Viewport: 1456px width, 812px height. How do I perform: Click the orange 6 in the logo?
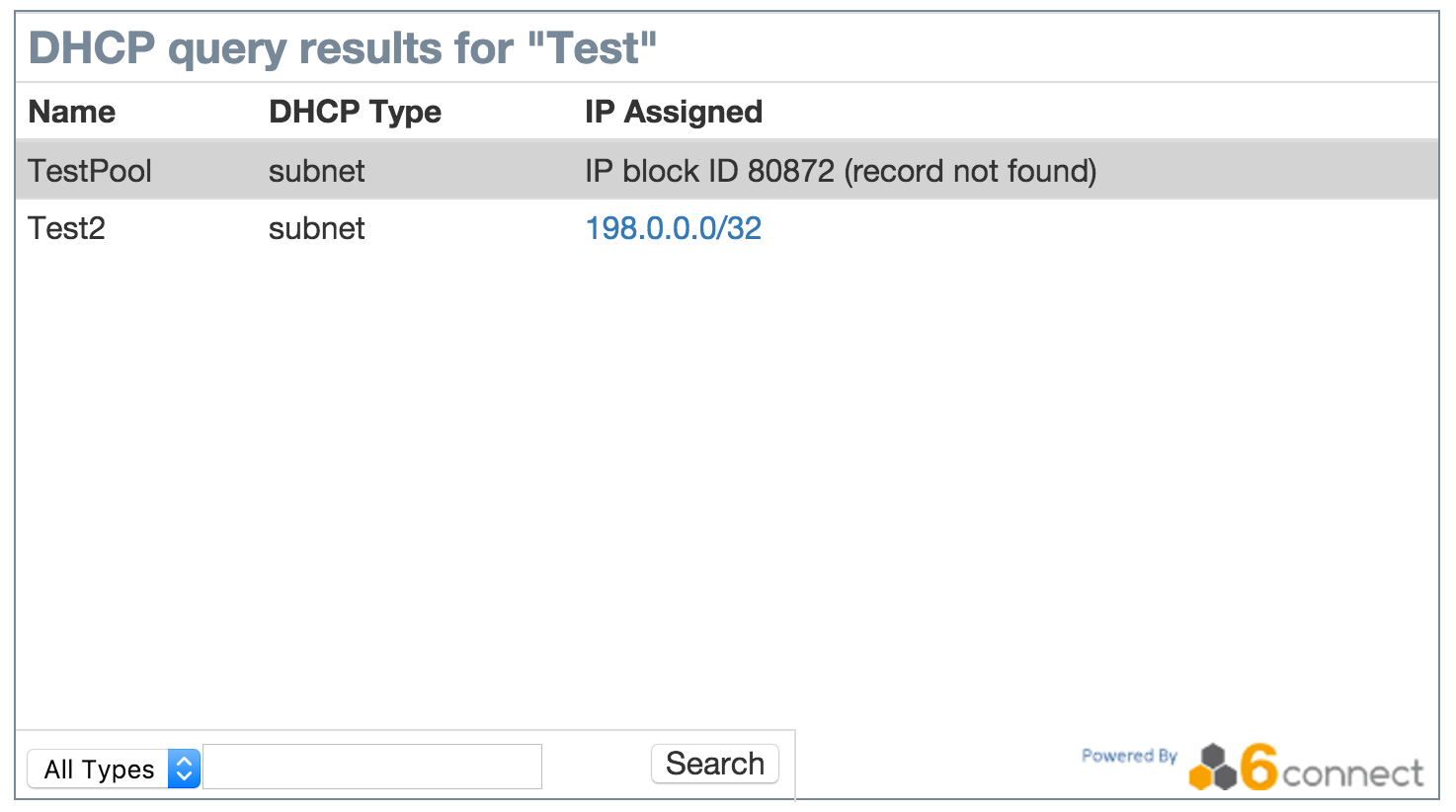pos(1259,767)
